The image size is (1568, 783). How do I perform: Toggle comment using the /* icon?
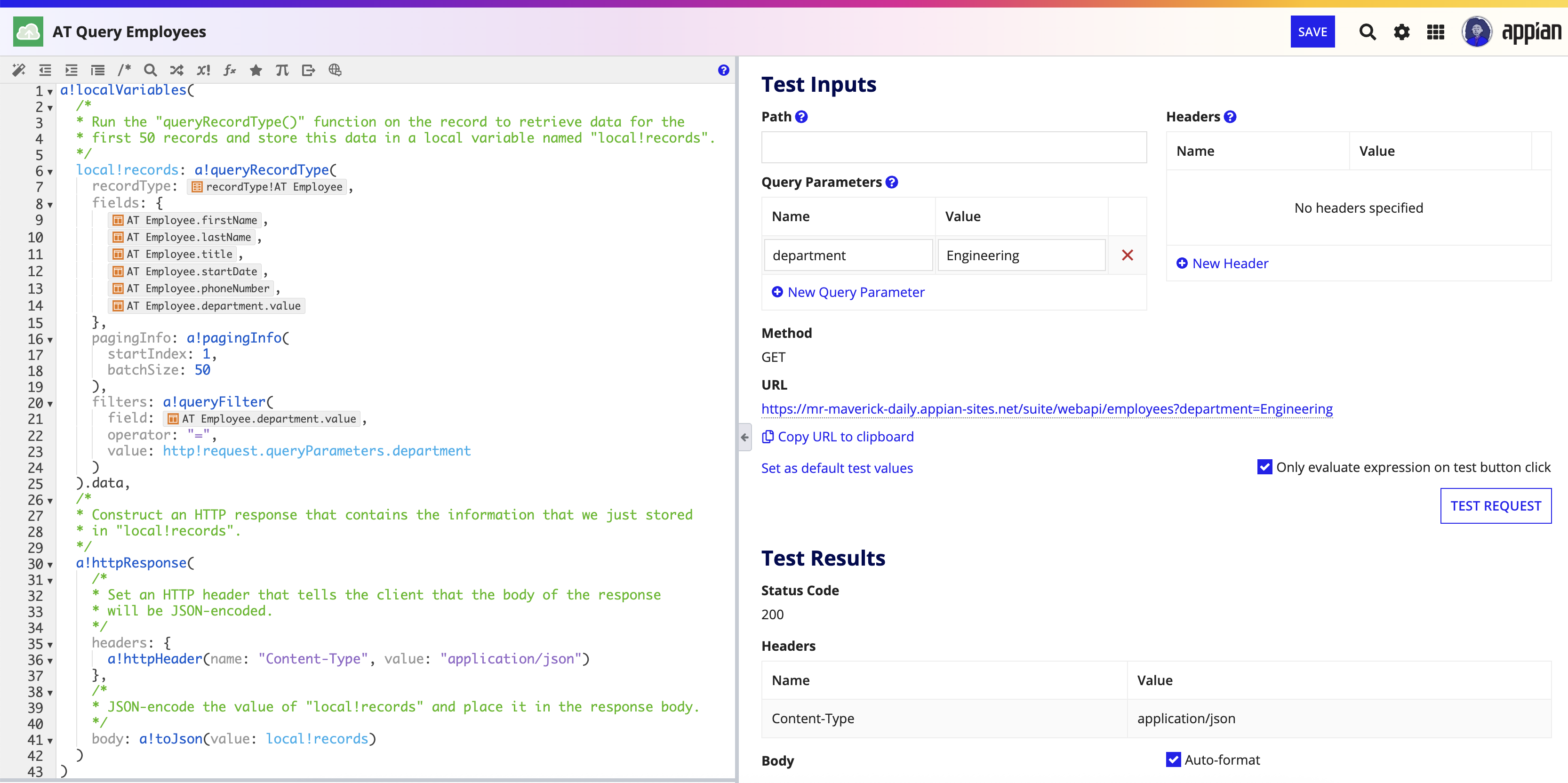pos(124,70)
